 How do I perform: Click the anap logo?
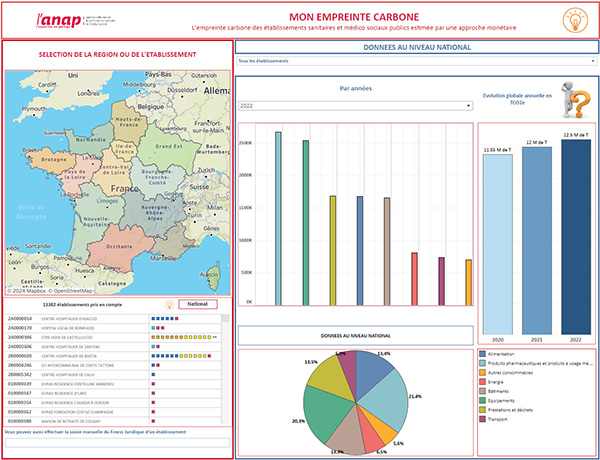[x=75, y=20]
